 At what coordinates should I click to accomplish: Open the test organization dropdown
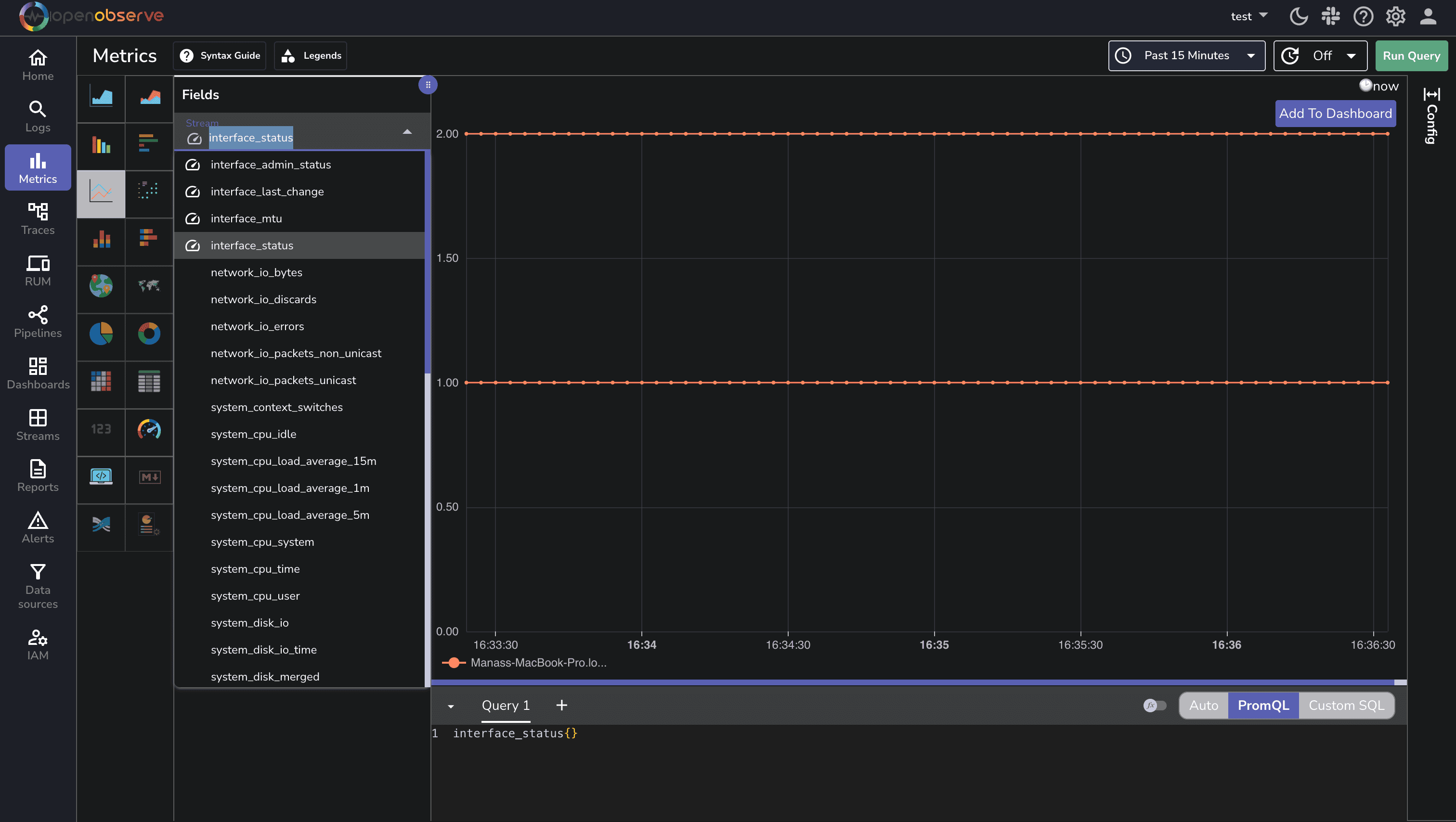pos(1248,16)
